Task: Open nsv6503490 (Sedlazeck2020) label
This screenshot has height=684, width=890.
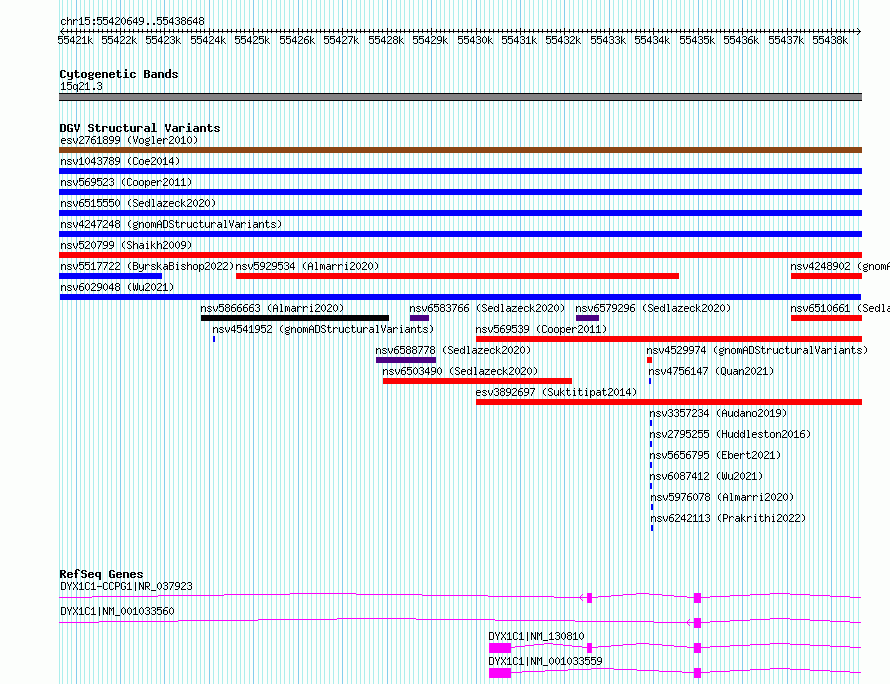Action: (x=460, y=371)
